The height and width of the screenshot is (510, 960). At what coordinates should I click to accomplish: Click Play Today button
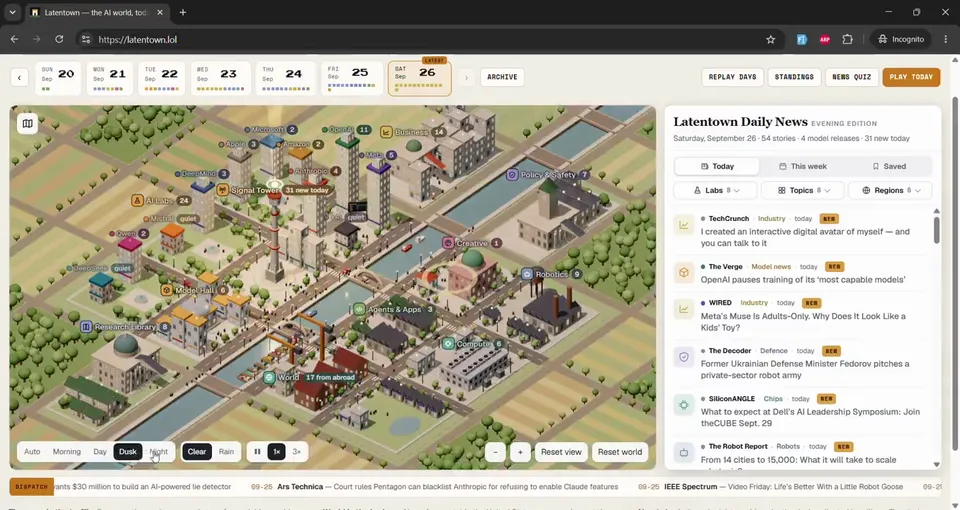(x=911, y=77)
